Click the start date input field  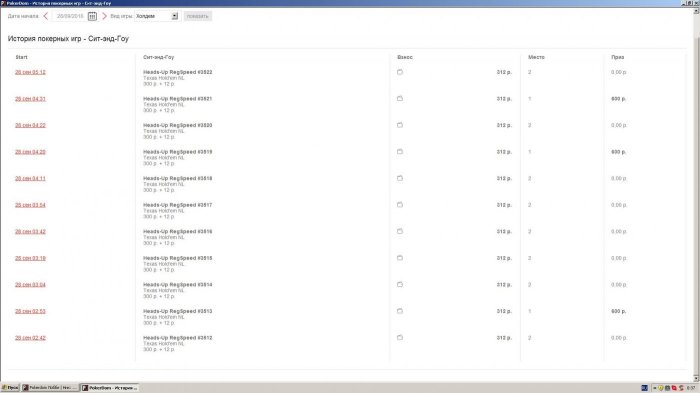(70, 16)
